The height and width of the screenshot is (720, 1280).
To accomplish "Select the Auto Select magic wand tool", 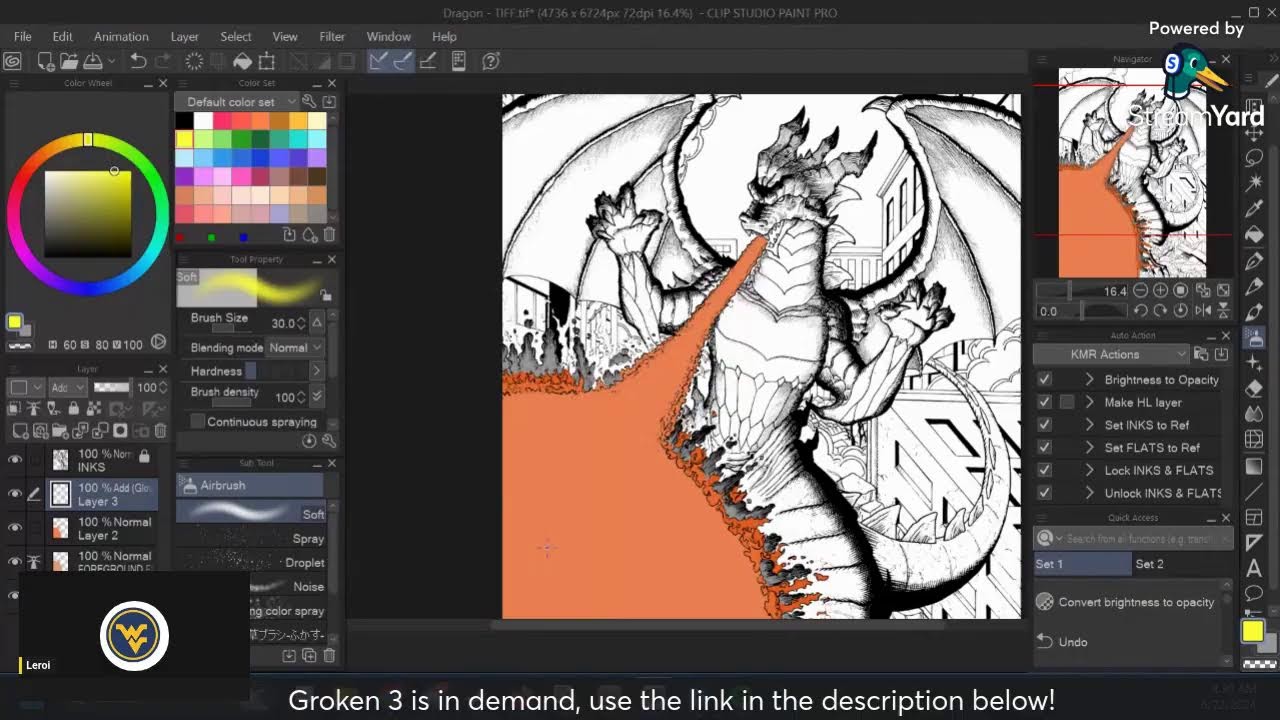I will 1253,183.
